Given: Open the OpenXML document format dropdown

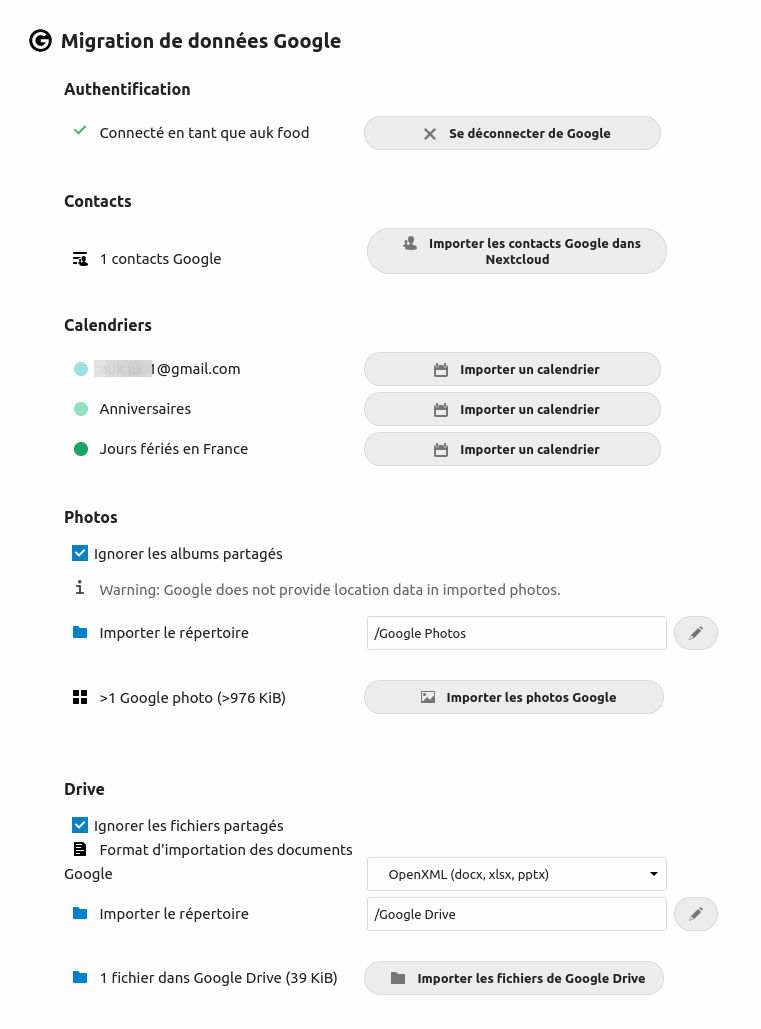Looking at the screenshot, I should tap(517, 874).
